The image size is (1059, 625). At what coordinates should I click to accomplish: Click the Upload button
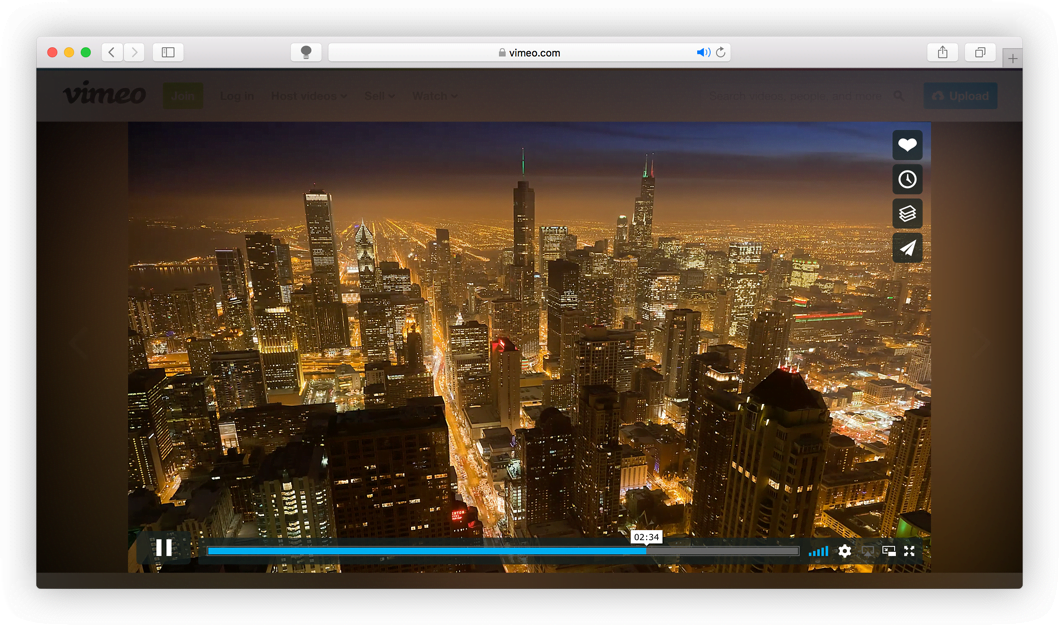click(x=960, y=95)
